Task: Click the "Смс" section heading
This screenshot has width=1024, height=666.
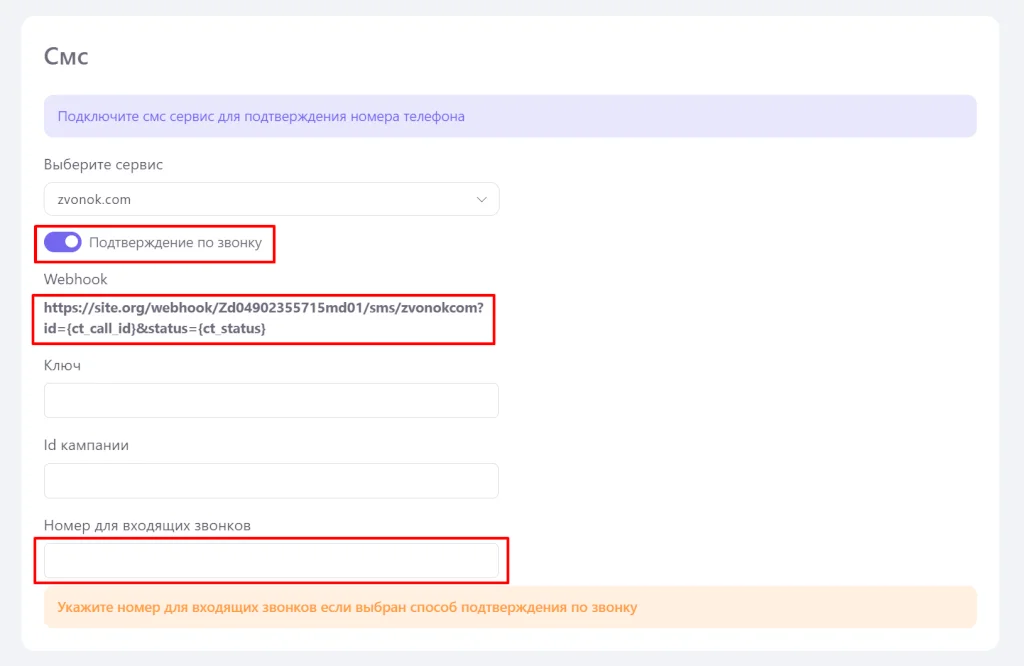Action: (66, 56)
